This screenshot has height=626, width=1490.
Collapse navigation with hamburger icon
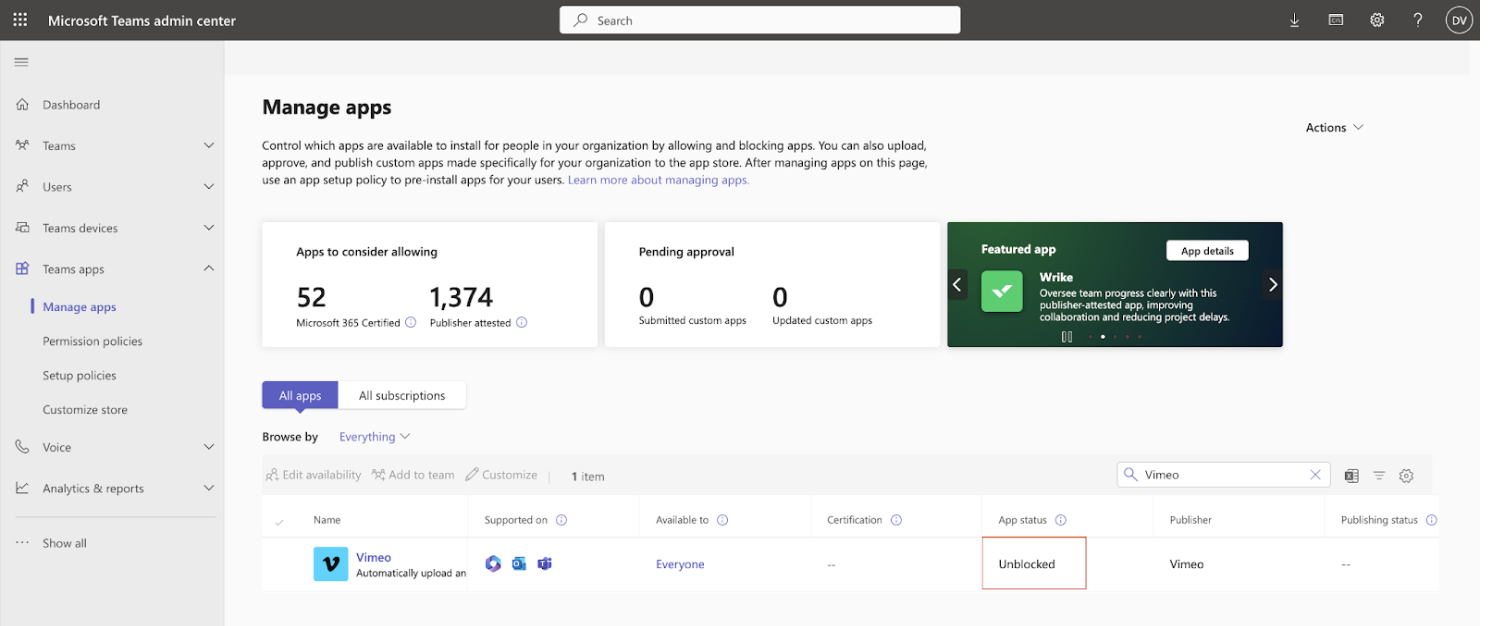(x=21, y=62)
